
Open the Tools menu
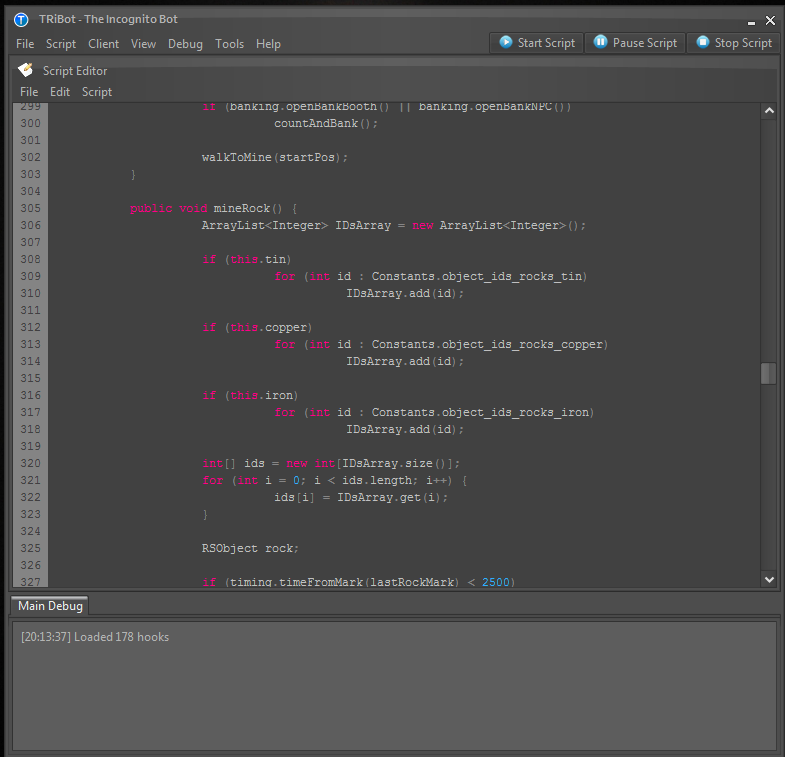tap(229, 44)
